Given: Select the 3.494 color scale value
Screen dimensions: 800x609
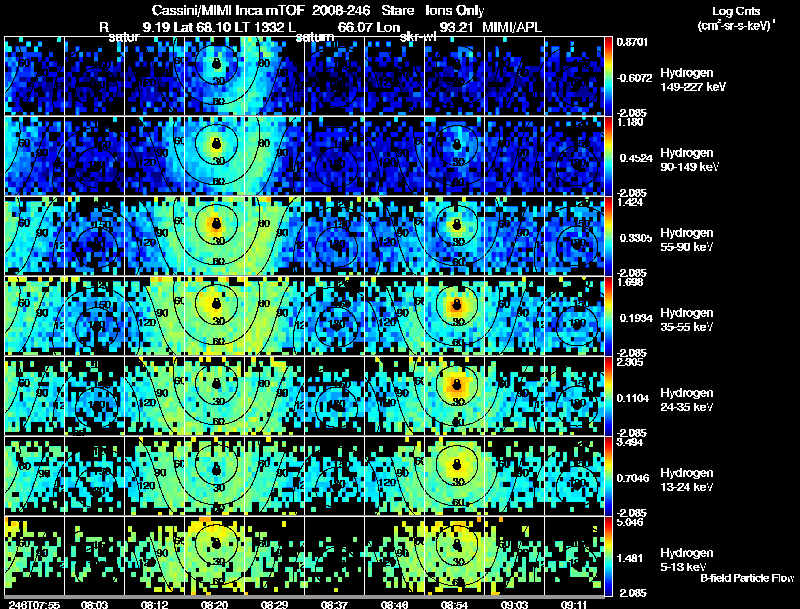Looking at the screenshot, I should (x=631, y=443).
